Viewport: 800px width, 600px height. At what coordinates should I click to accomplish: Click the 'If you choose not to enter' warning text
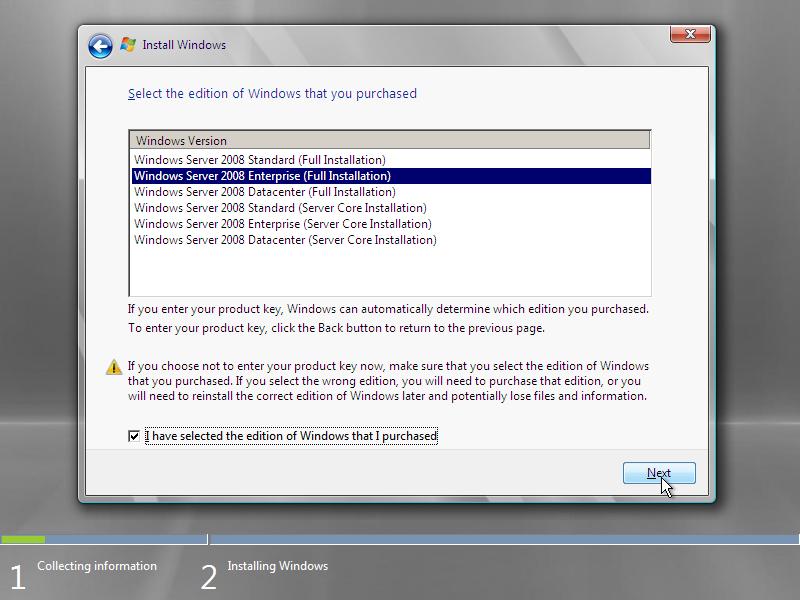(388, 381)
